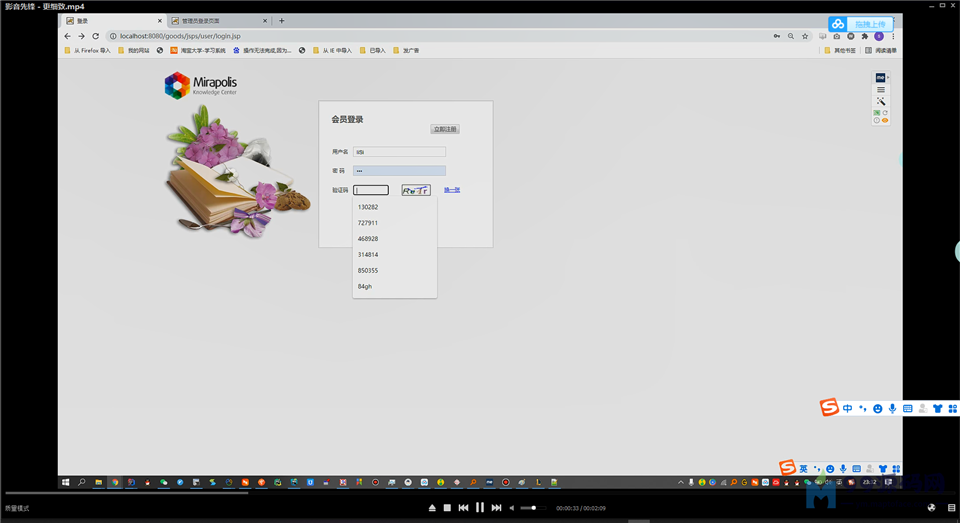960x523 pixels.
Task: Expand the system tray hidden icons chevron
Action: tap(680, 483)
